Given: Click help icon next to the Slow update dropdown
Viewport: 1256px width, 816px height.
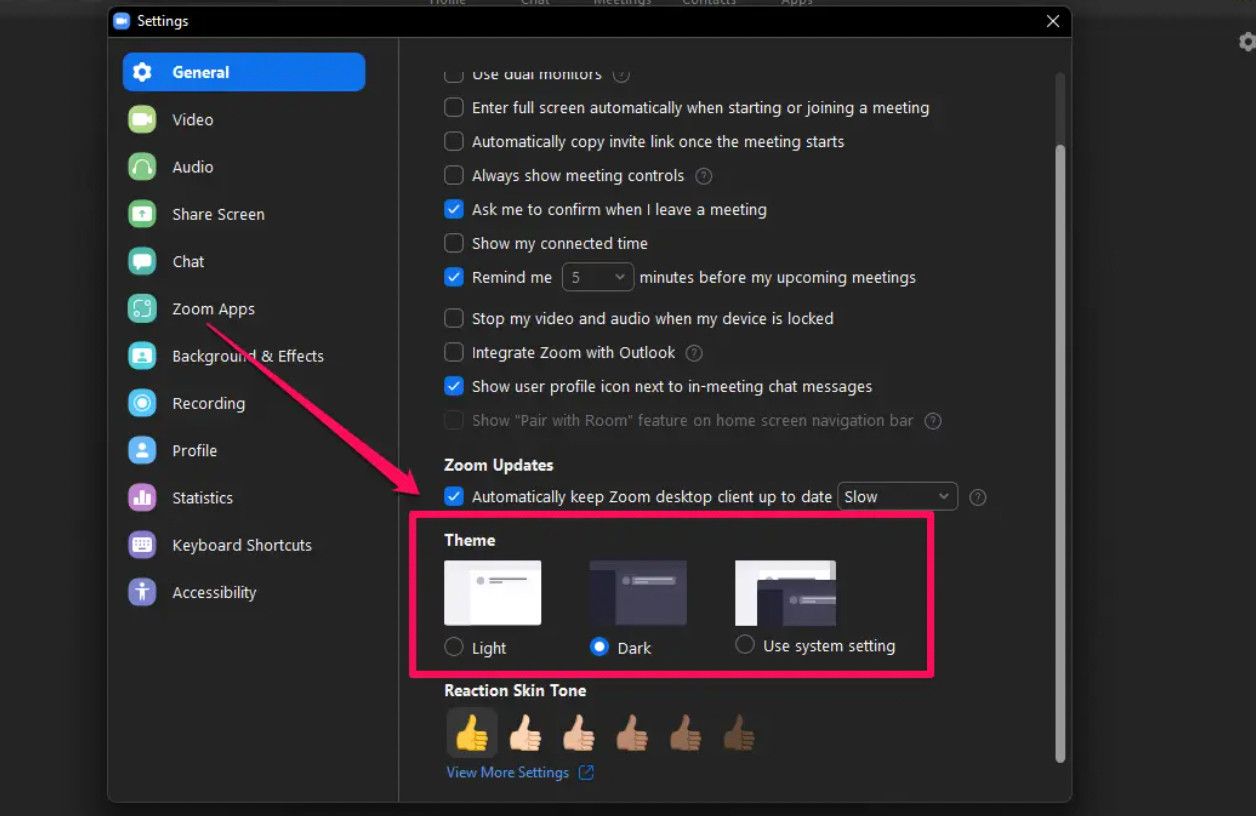Looking at the screenshot, I should (x=978, y=497).
